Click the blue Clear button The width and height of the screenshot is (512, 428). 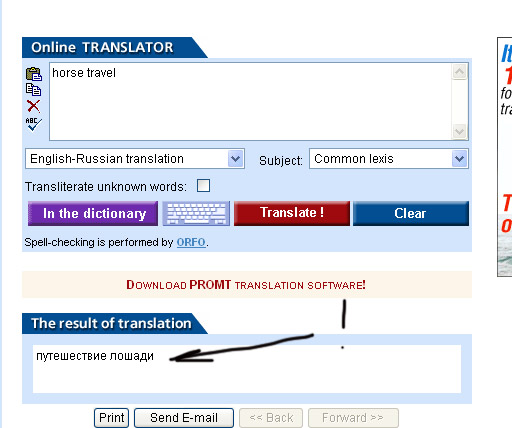click(411, 213)
